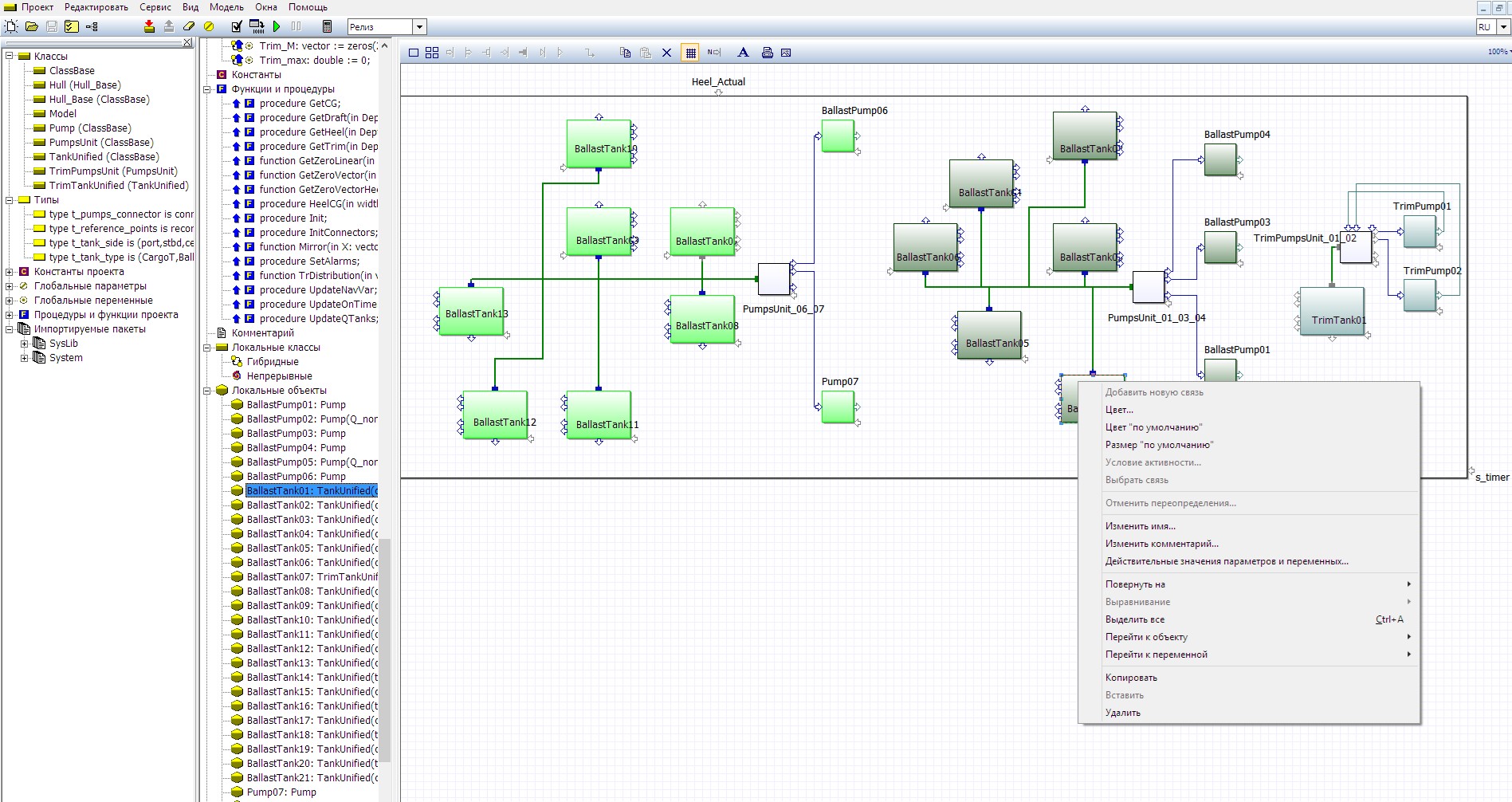
Task: Collapse the Функции и процедуры node
Action: [207, 89]
